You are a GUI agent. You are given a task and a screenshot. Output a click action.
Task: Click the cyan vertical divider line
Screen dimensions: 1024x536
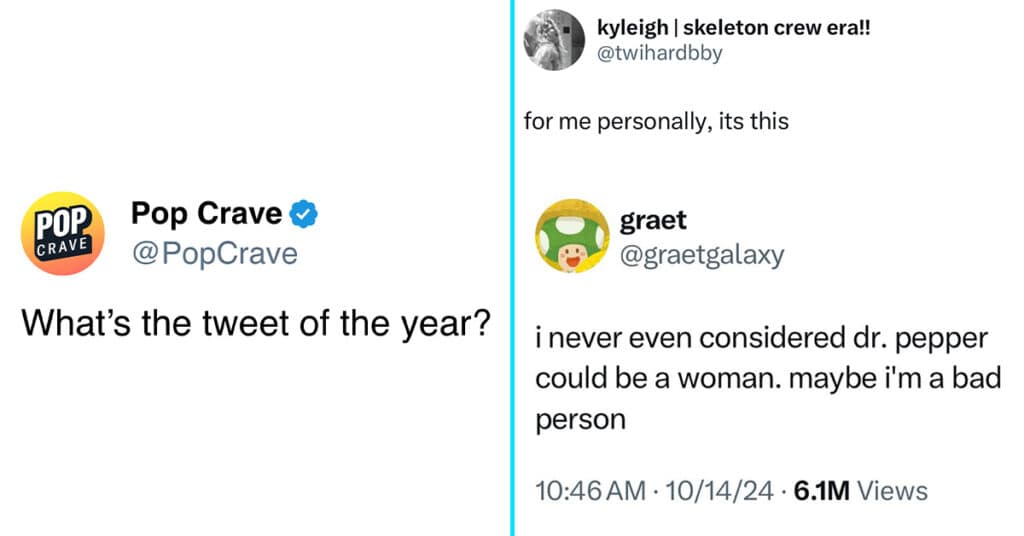pyautogui.click(x=513, y=268)
